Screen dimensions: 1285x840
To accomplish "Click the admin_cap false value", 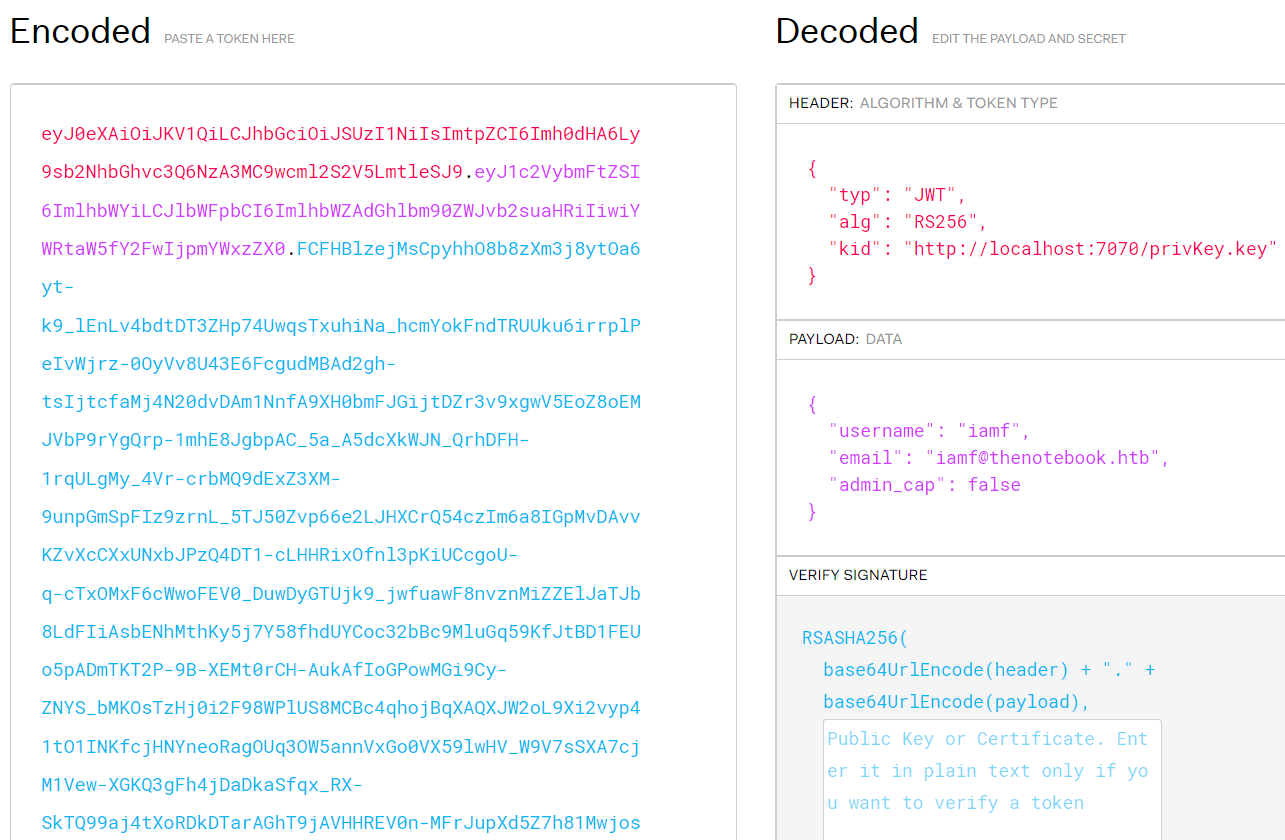I will (x=994, y=485).
